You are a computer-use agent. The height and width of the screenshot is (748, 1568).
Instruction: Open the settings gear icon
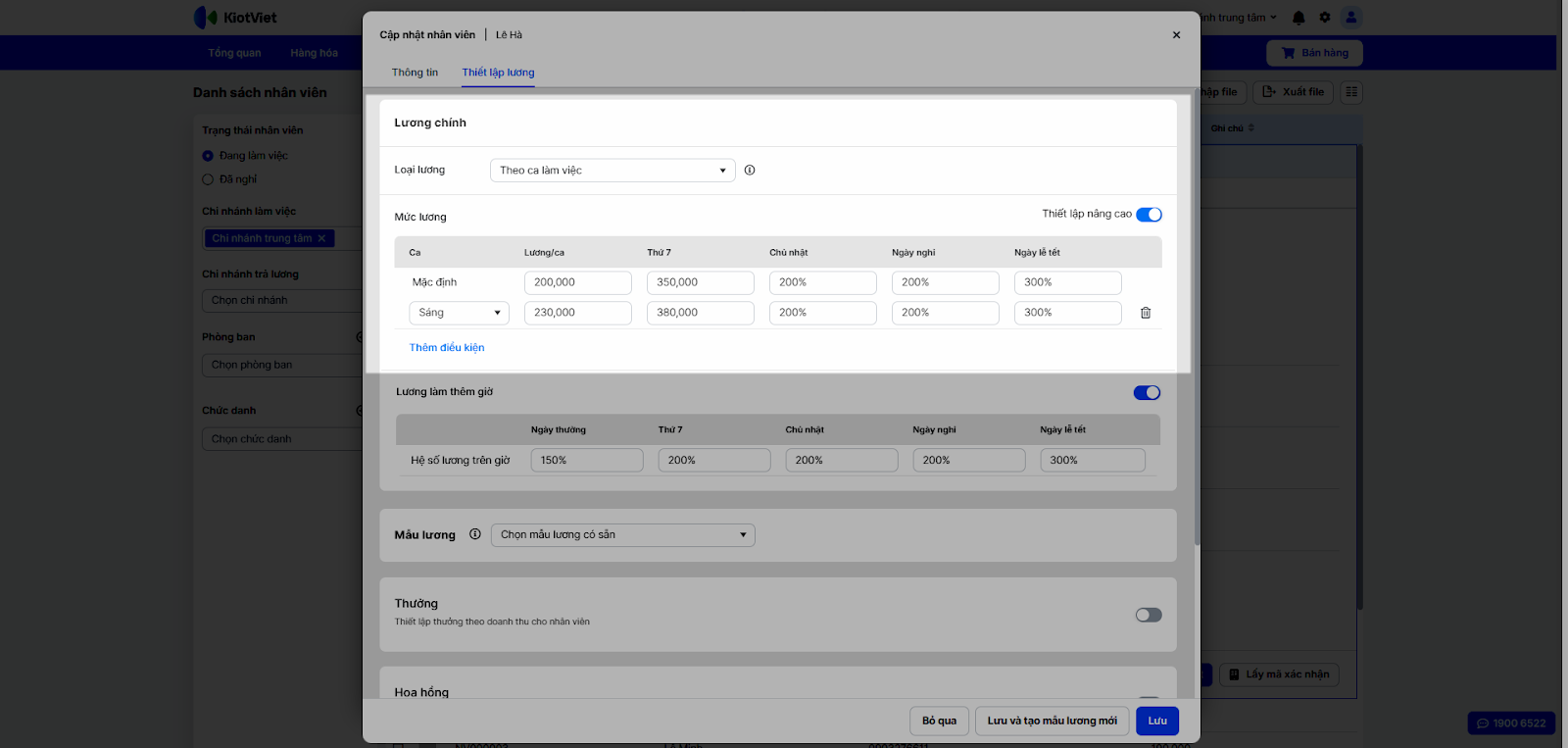1325,18
